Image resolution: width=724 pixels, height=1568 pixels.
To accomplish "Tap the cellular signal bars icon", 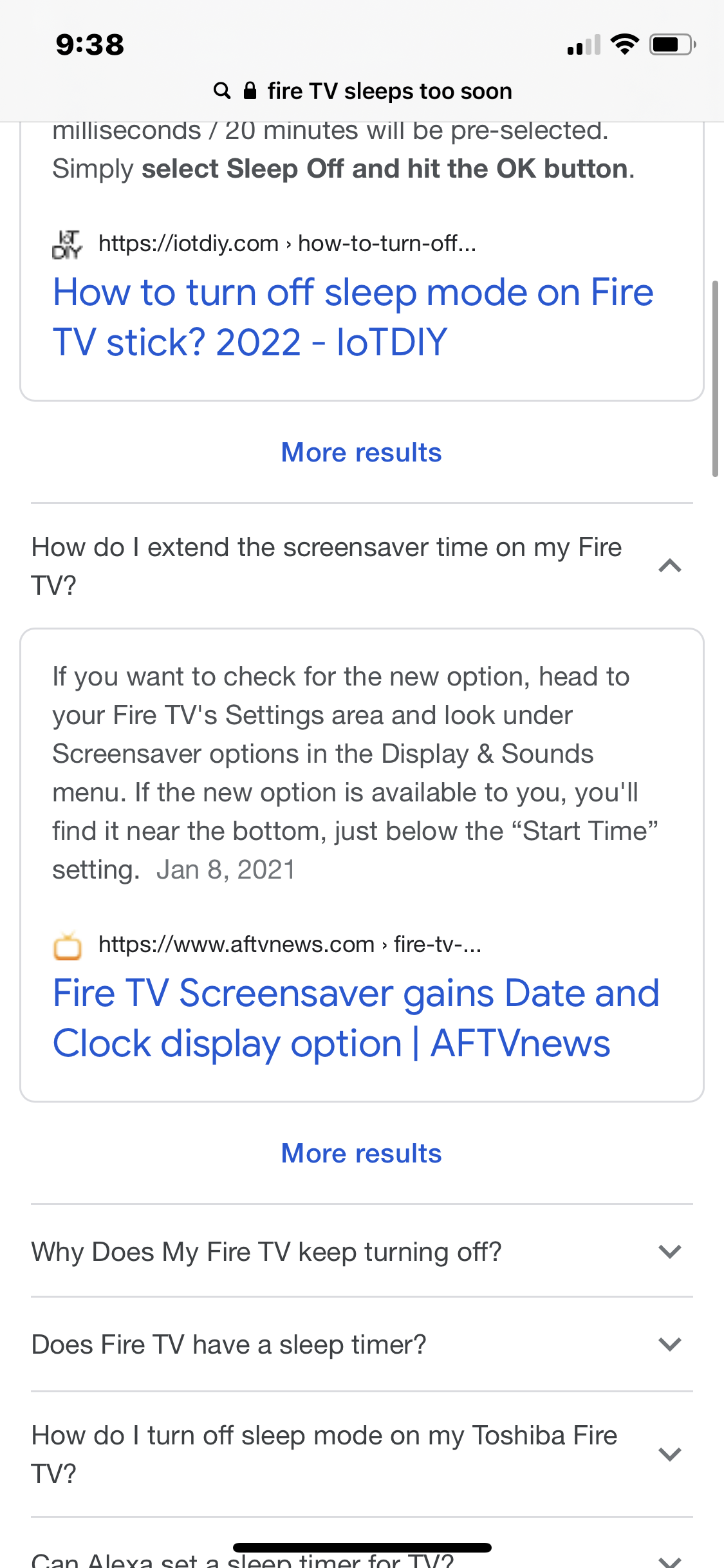I will click(584, 45).
